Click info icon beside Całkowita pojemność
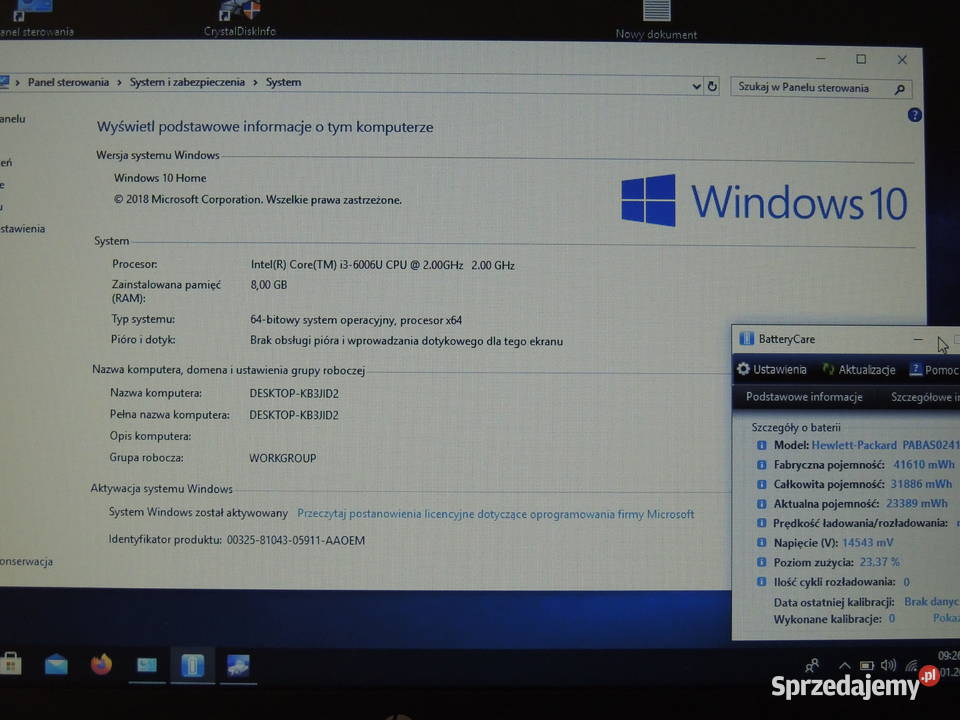 (x=762, y=484)
